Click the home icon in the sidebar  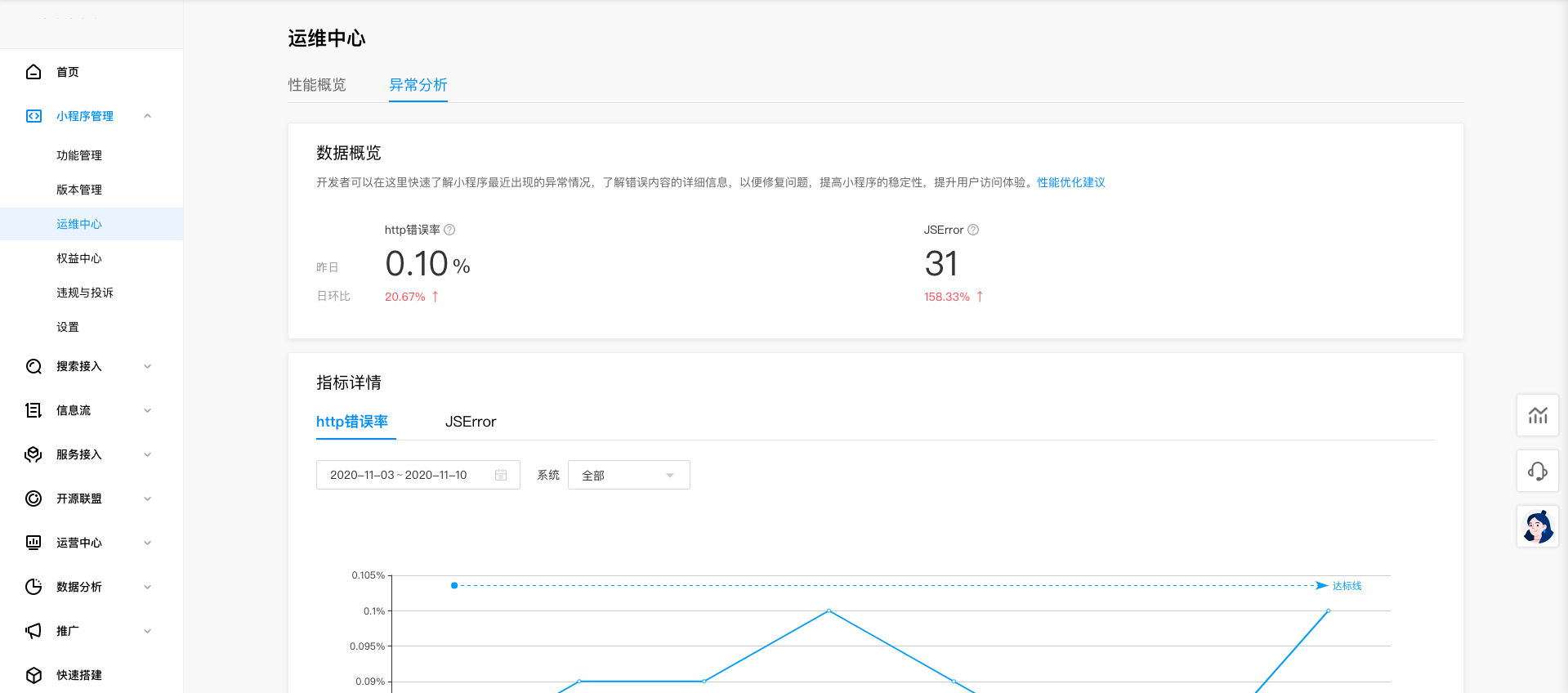point(34,72)
